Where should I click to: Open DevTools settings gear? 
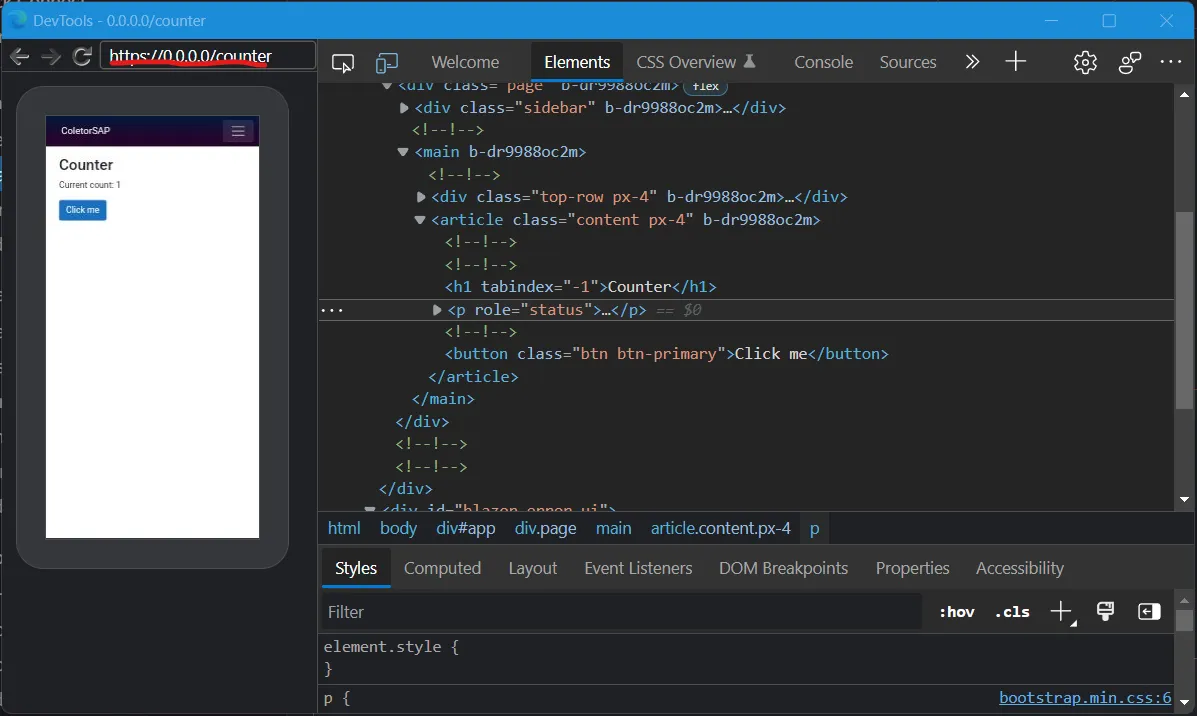coord(1085,62)
